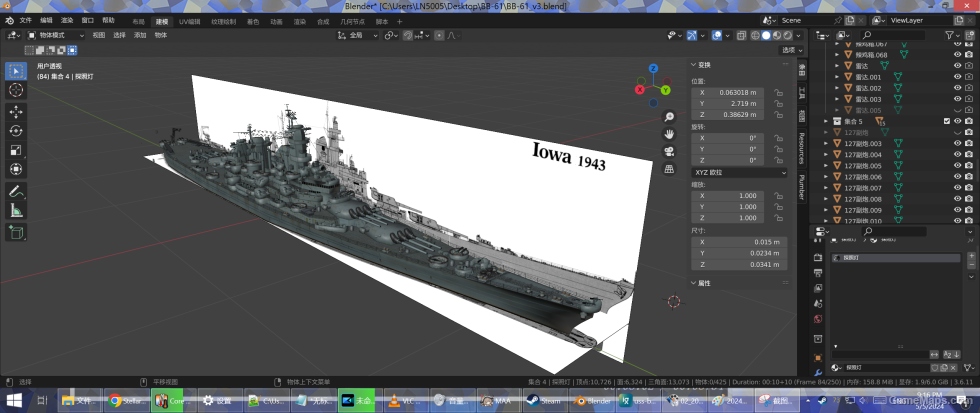Activate the 3D Cursor tool
980x413 pixels.
[x=16, y=90]
